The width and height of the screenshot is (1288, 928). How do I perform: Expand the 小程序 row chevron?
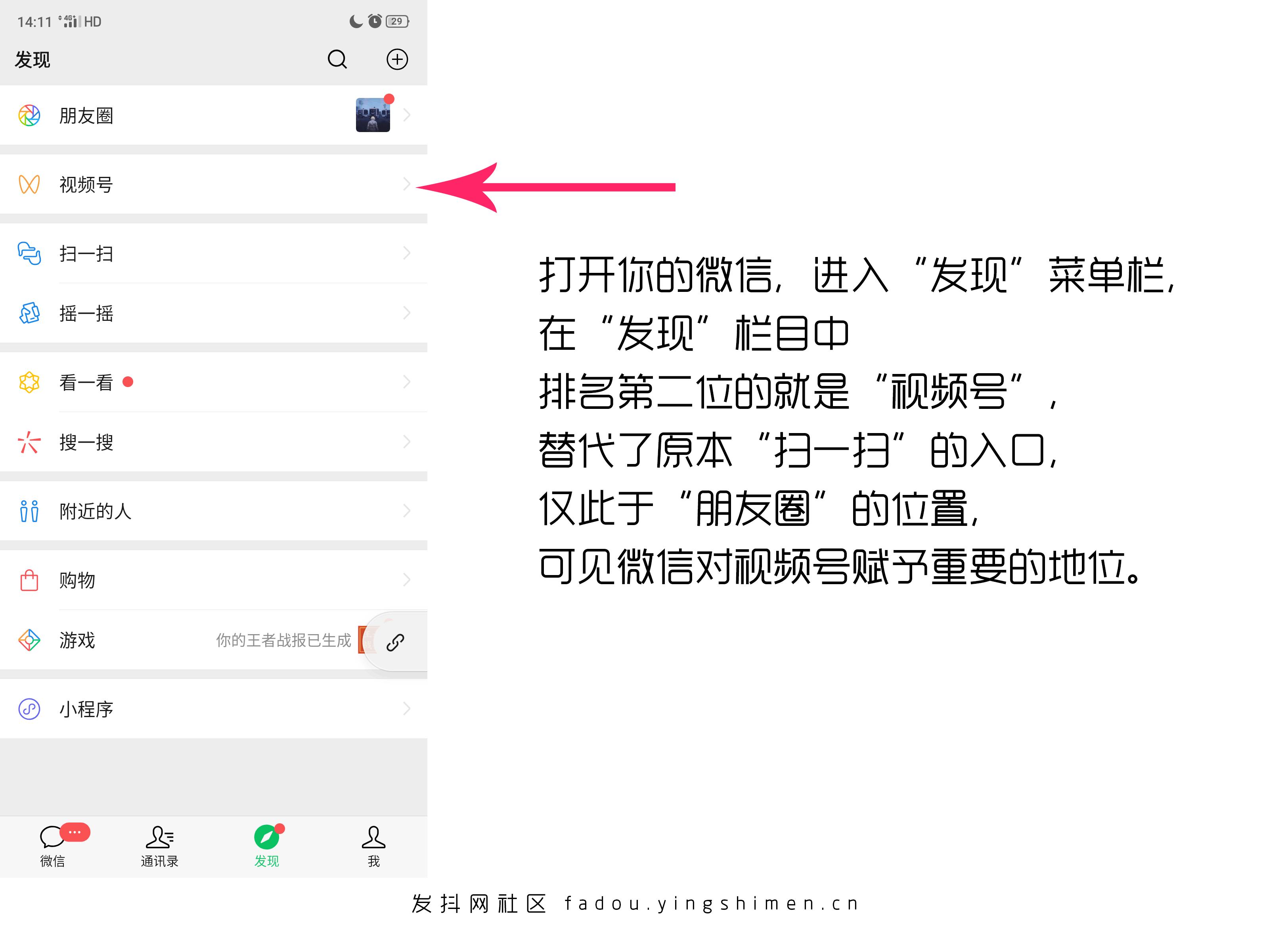407,709
